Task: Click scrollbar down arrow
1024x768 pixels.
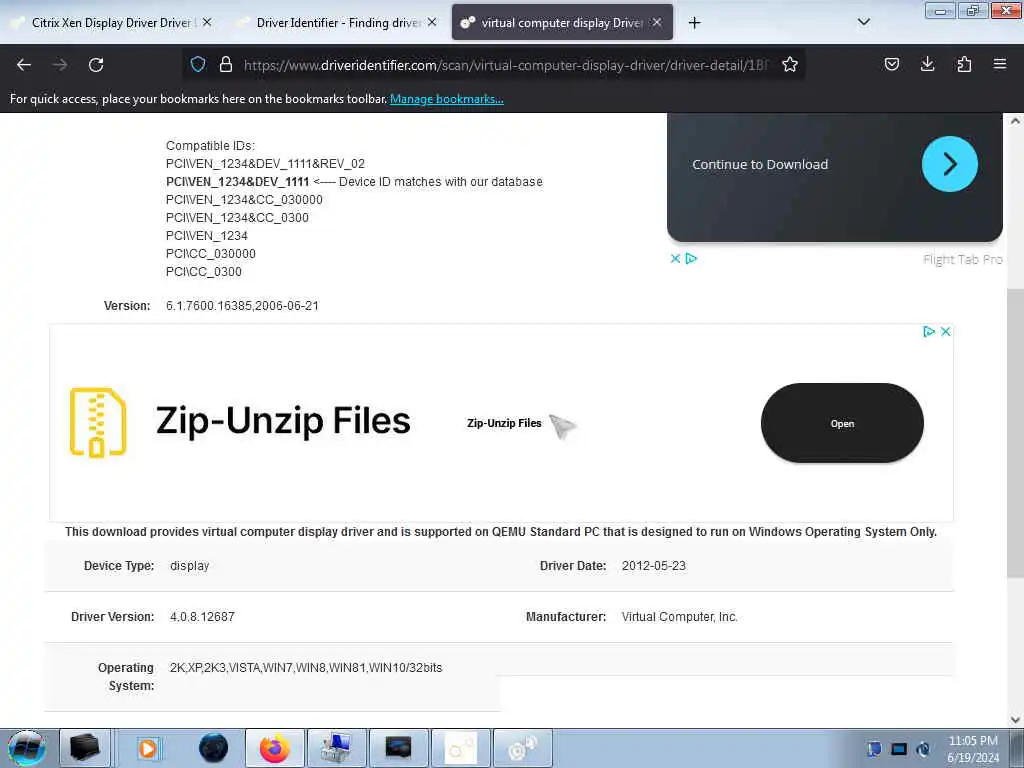Action: [1015, 720]
